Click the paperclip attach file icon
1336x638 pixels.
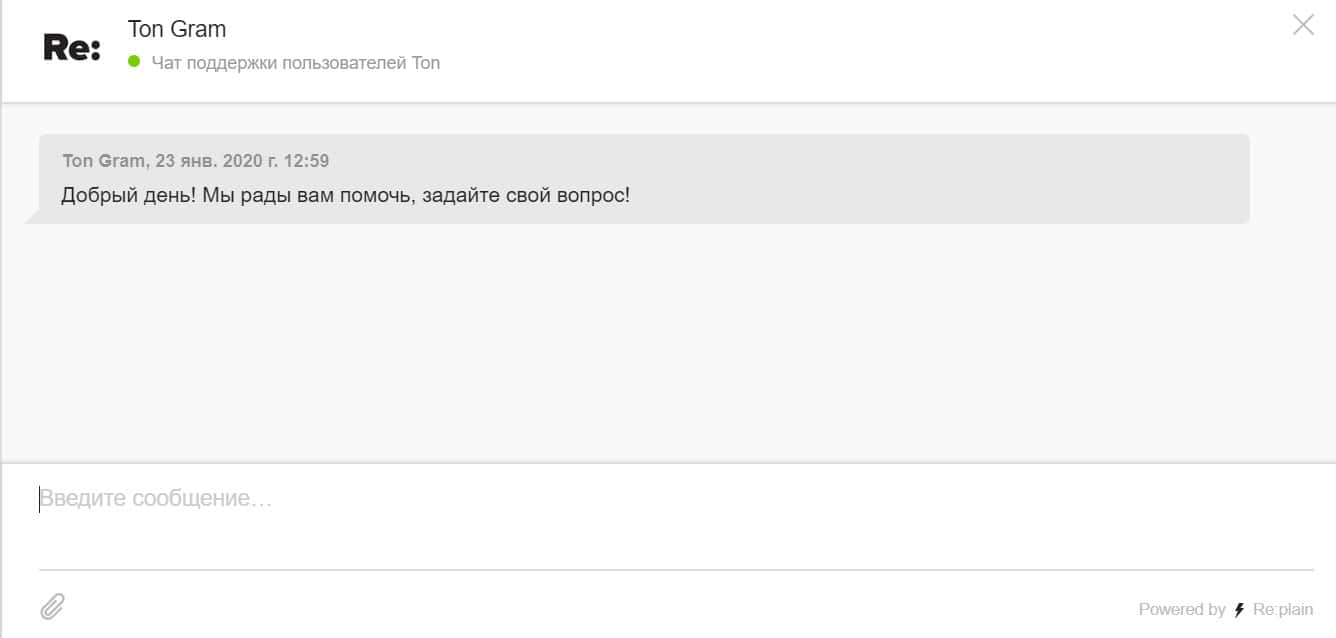(x=52, y=606)
